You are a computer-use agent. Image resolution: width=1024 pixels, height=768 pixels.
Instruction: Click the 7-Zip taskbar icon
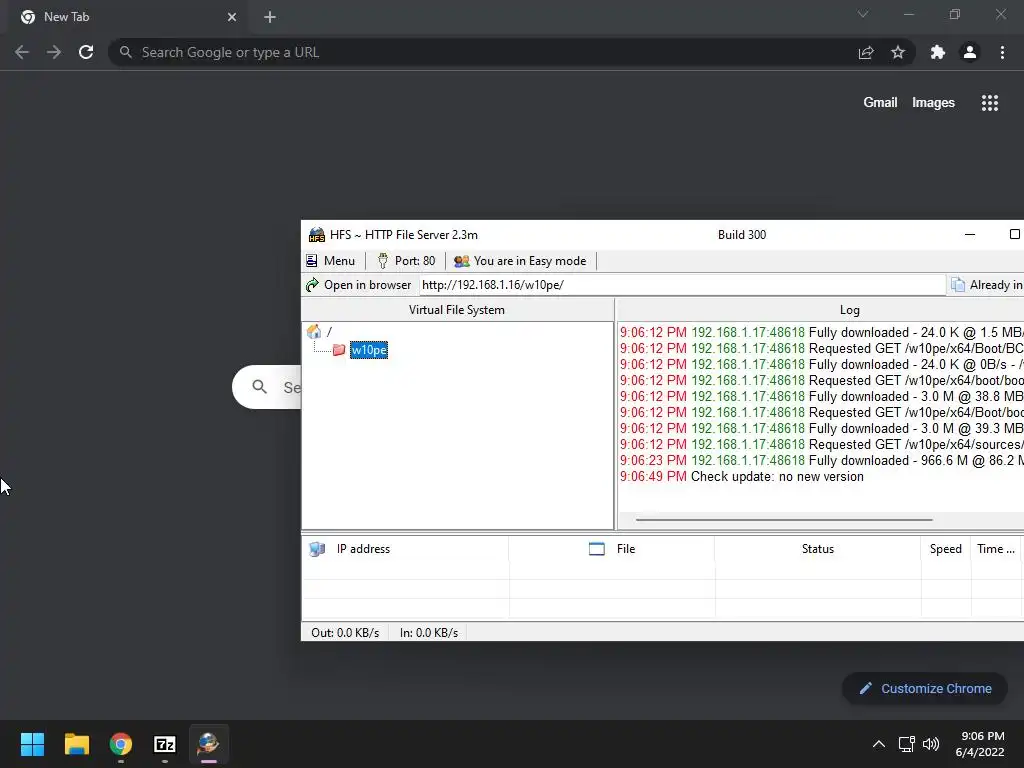165,744
